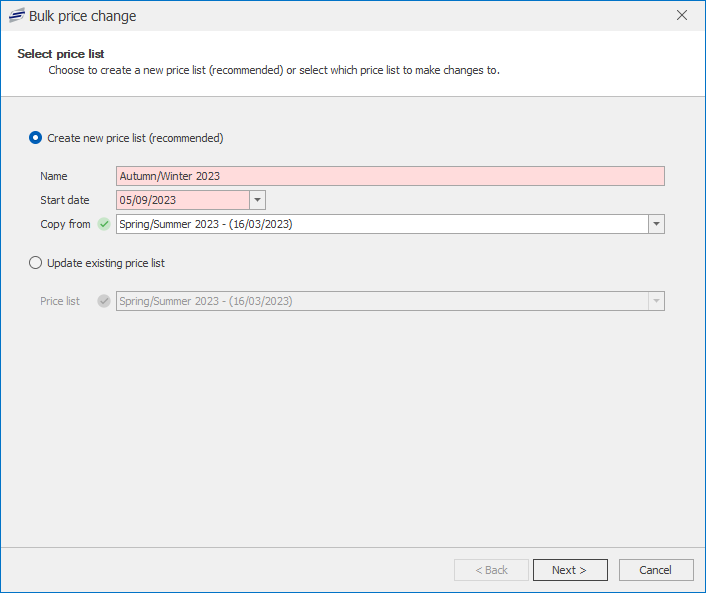This screenshot has height=593, width=706.
Task: Select the Create new price list option
Action: pos(36,138)
